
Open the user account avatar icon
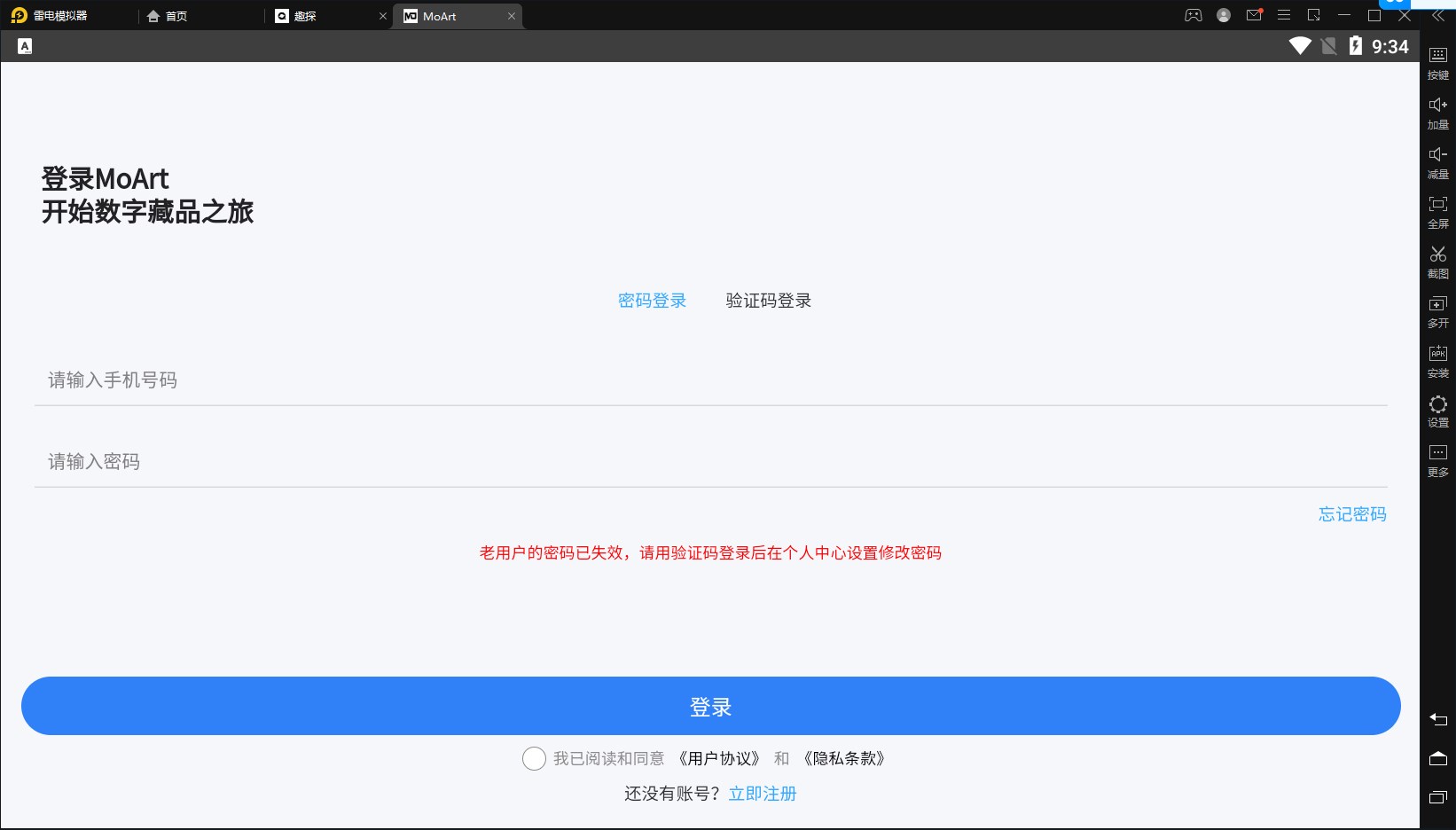coord(1224,15)
